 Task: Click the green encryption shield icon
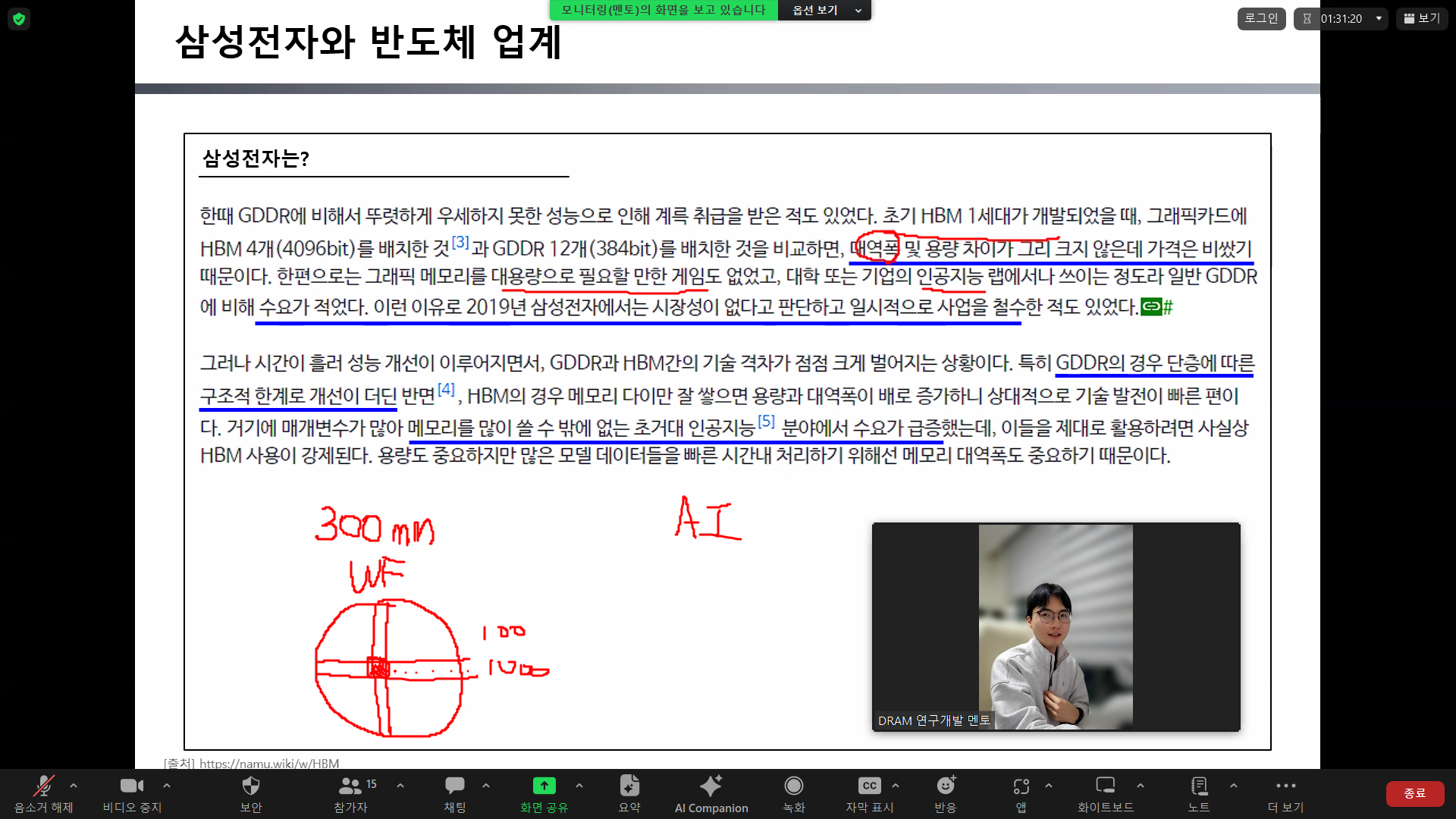tap(19, 19)
